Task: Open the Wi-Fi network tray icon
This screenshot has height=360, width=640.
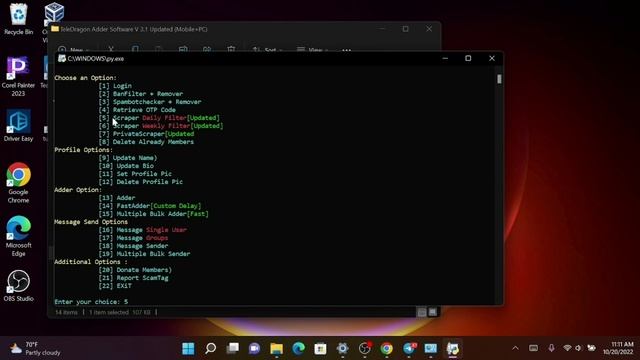Action: [x=567, y=348]
